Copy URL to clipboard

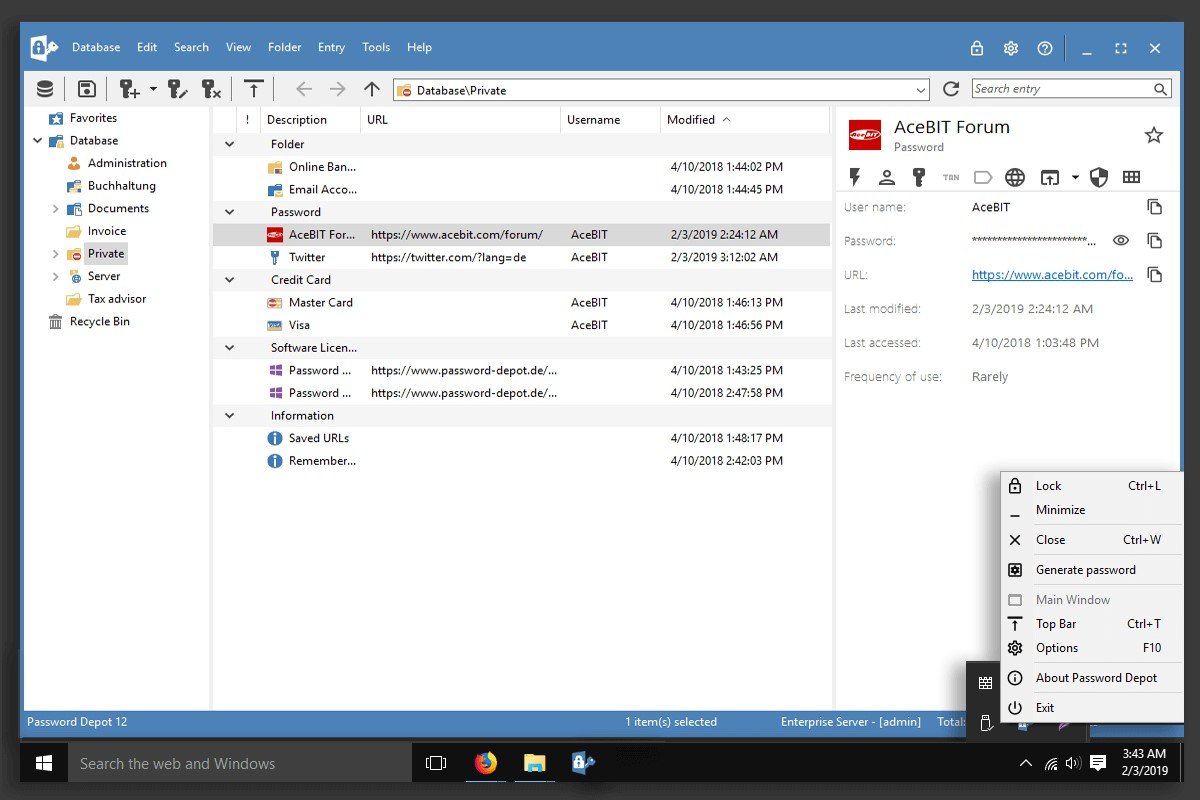point(1154,275)
